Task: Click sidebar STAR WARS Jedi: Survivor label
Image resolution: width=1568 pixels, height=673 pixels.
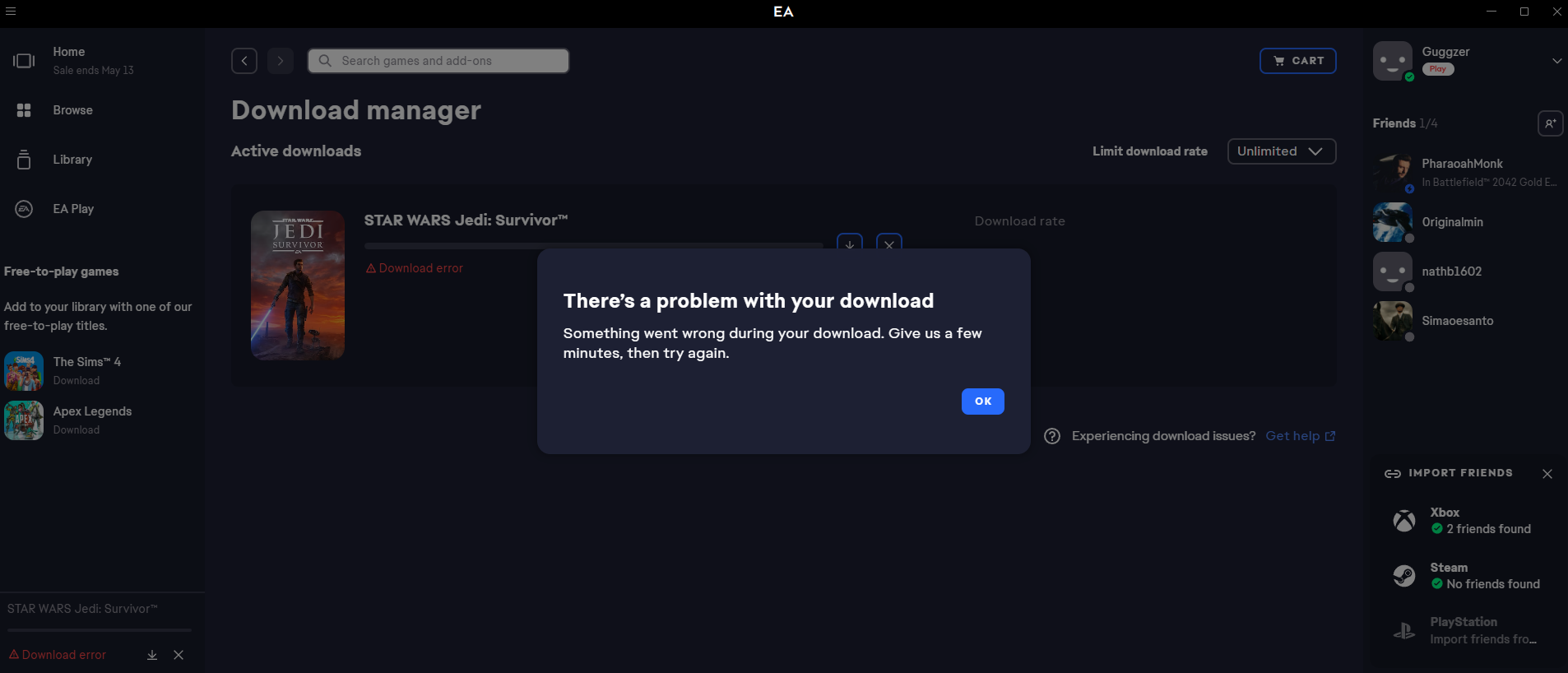Action: (x=82, y=609)
